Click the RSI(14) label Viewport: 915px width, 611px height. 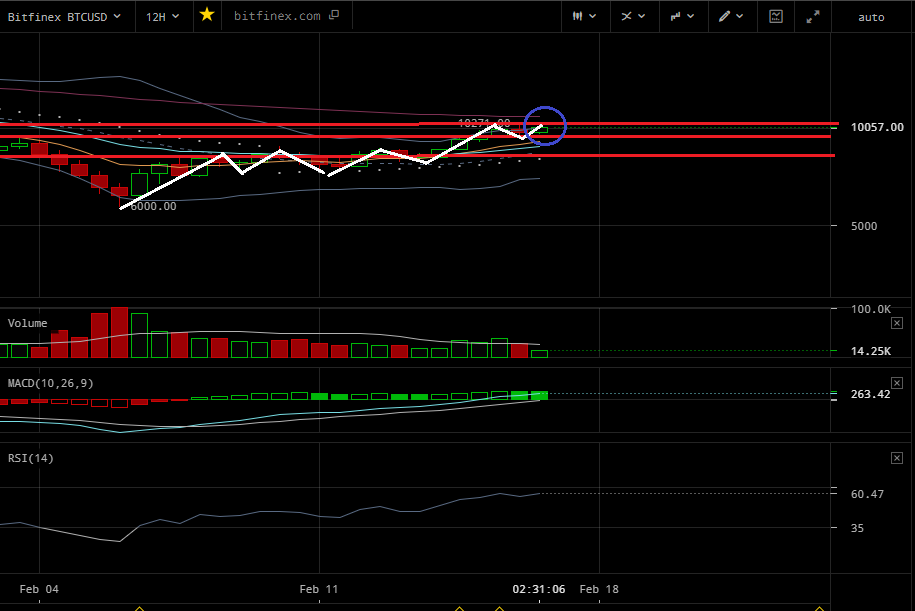(x=30, y=458)
